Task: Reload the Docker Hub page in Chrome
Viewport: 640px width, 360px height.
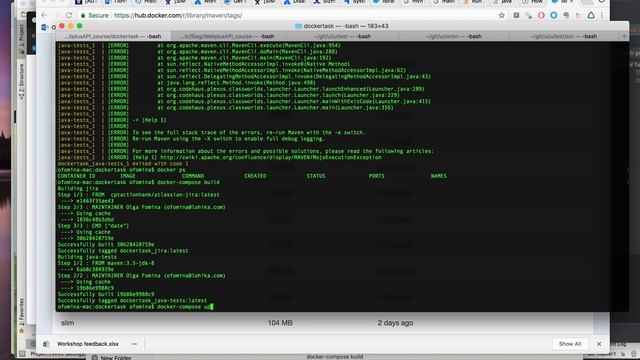Action: pyautogui.click(x=69, y=15)
